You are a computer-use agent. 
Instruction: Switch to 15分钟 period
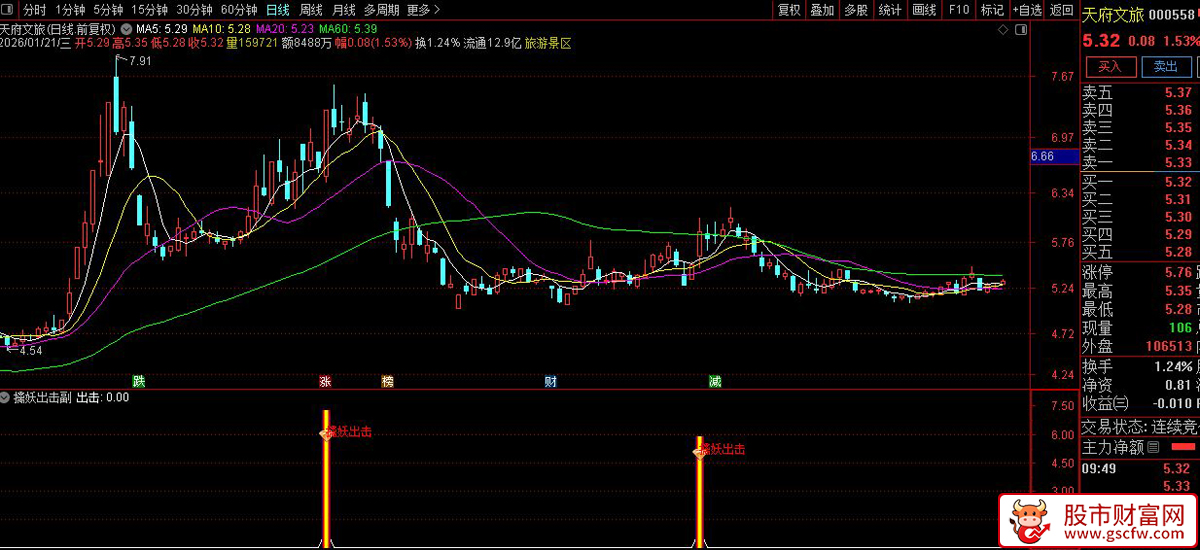[x=149, y=10]
